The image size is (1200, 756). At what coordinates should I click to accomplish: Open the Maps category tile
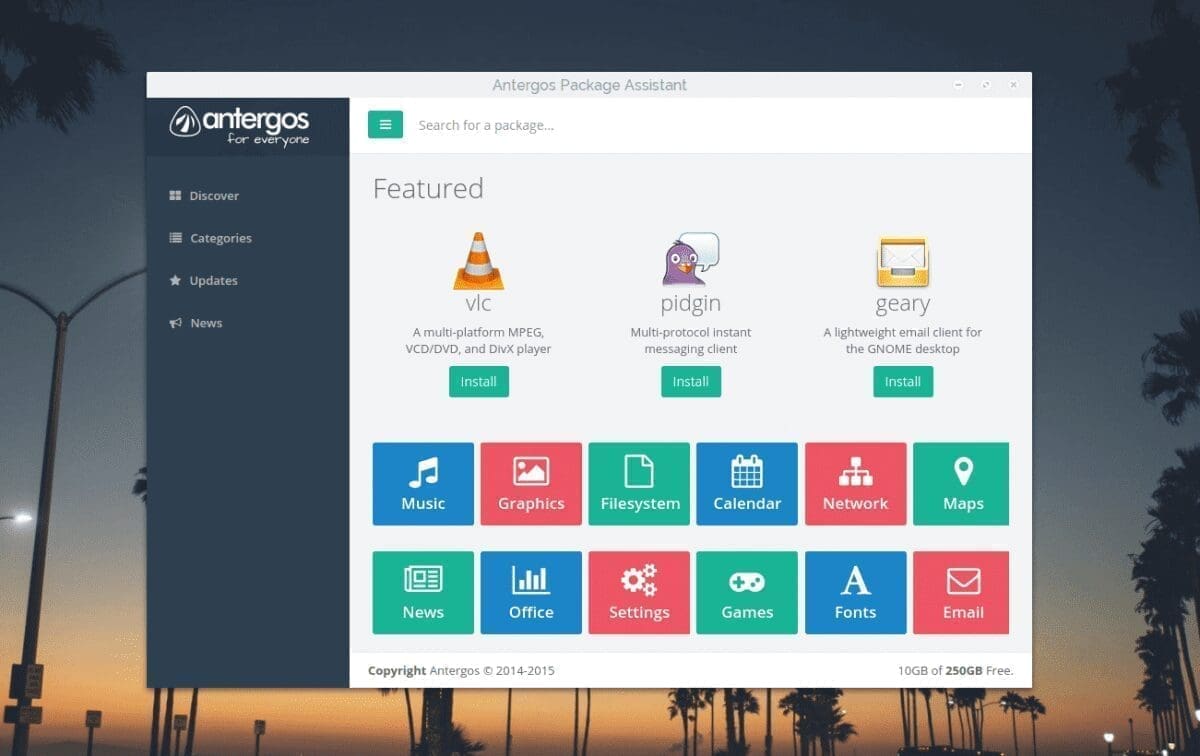(x=961, y=484)
